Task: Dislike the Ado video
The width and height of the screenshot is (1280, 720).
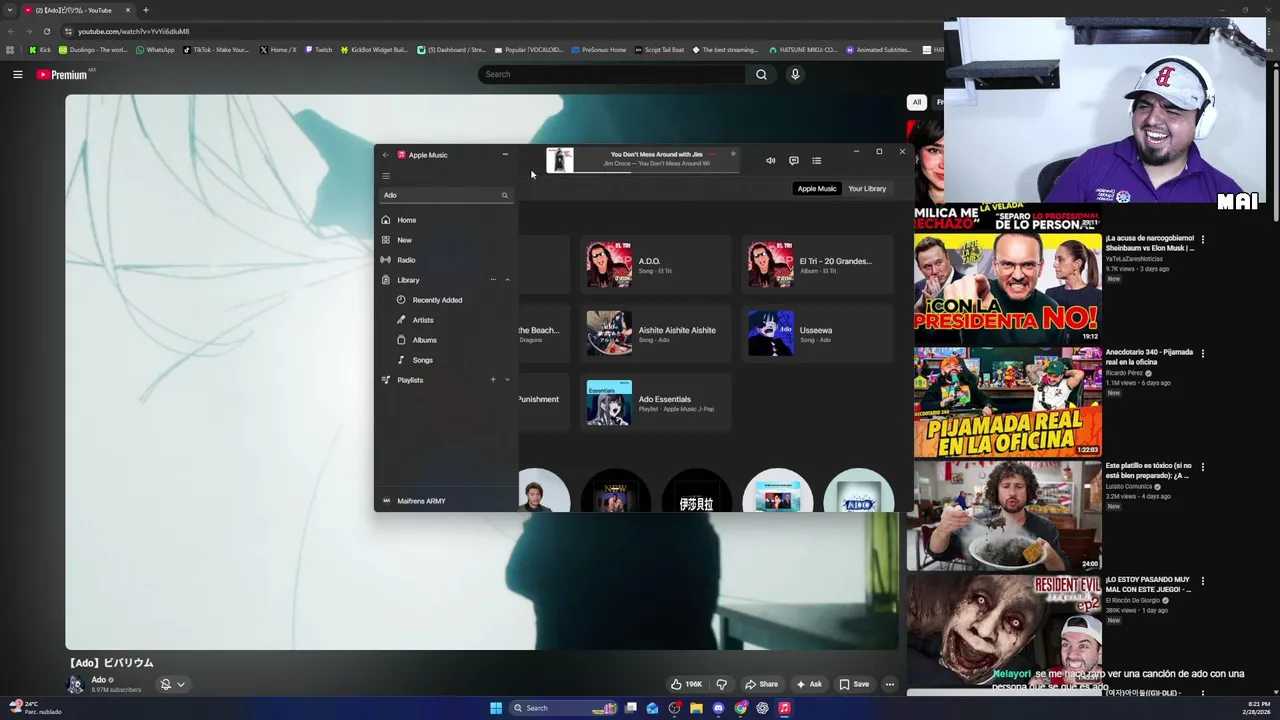Action: tap(721, 684)
